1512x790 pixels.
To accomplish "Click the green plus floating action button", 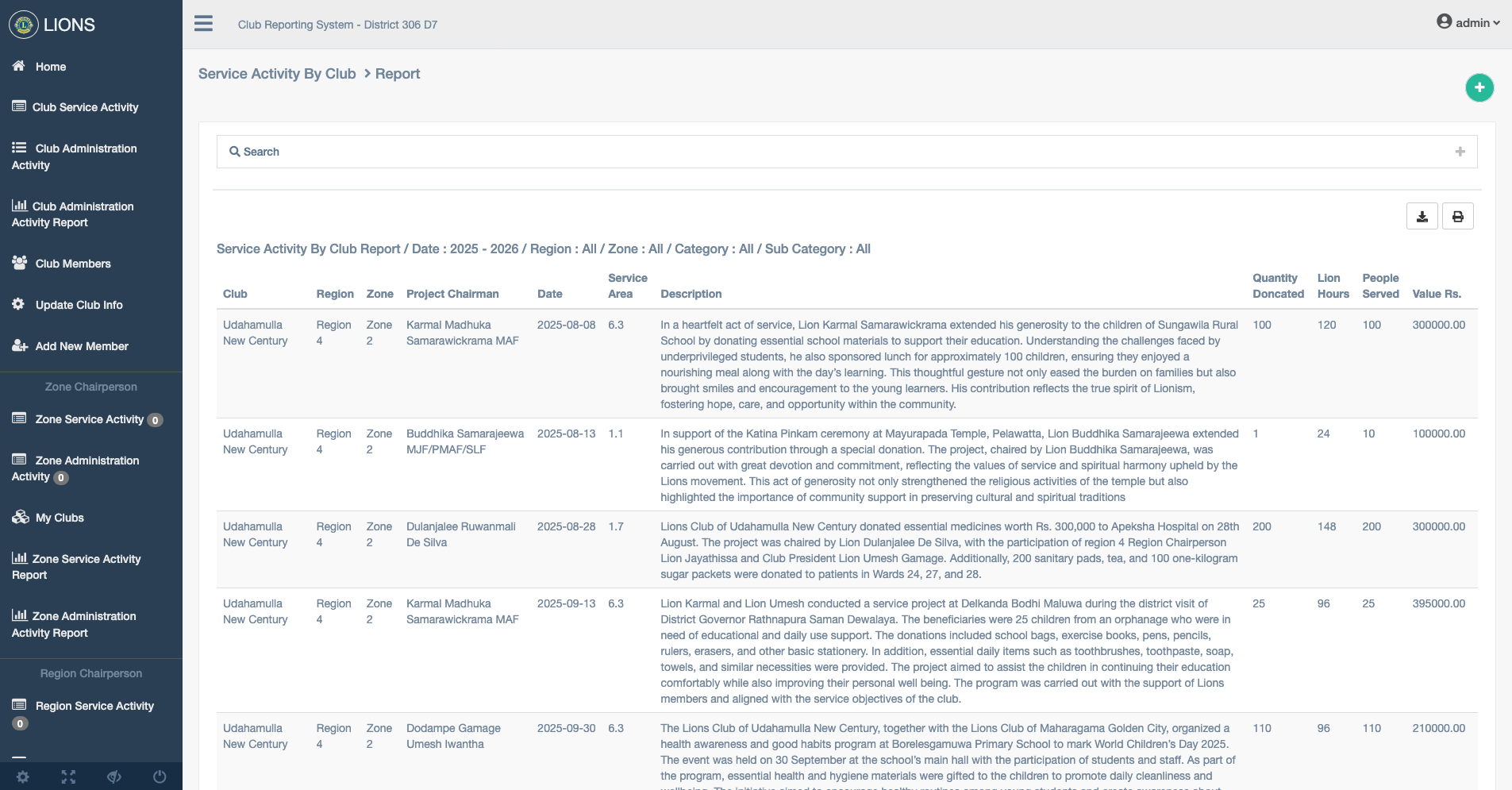I will (x=1478, y=87).
